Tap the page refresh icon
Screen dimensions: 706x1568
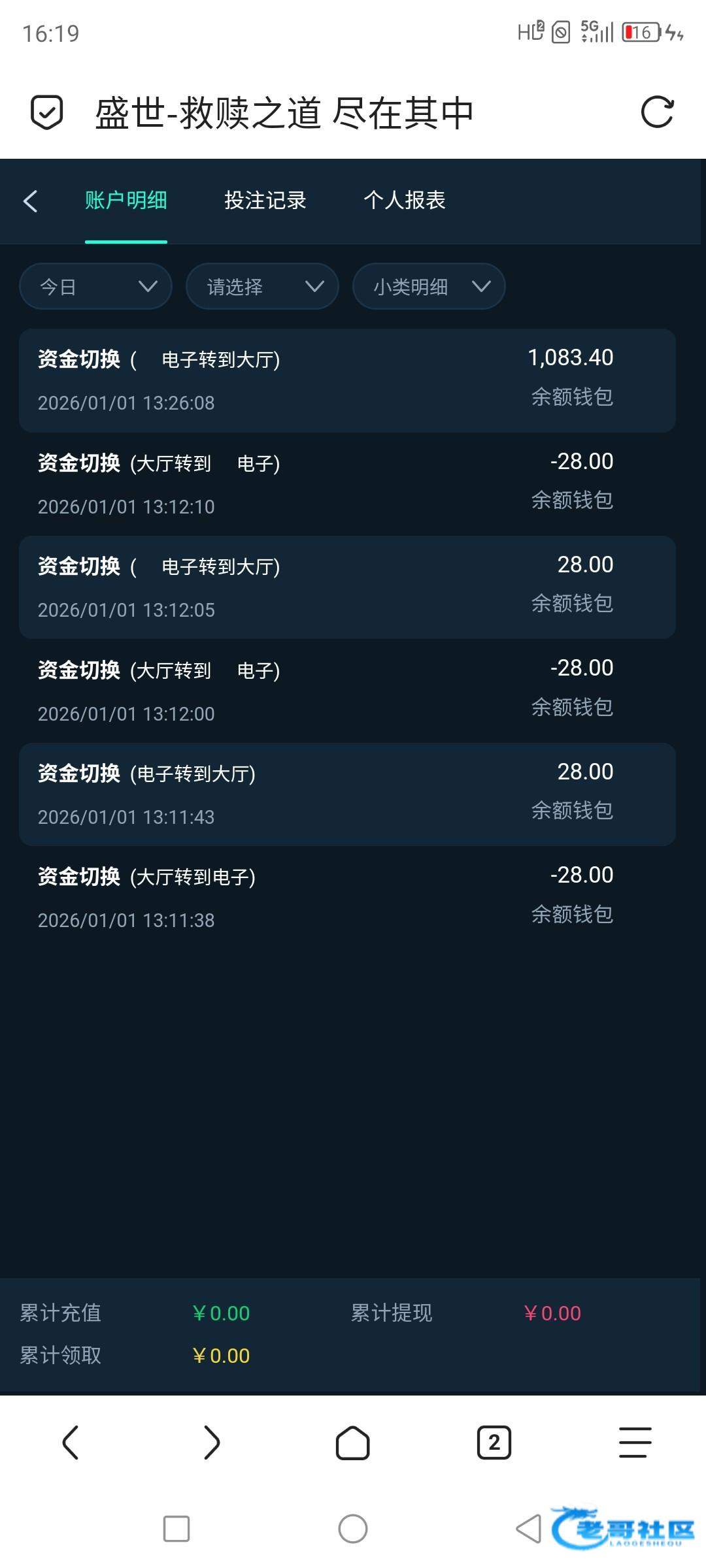point(657,112)
